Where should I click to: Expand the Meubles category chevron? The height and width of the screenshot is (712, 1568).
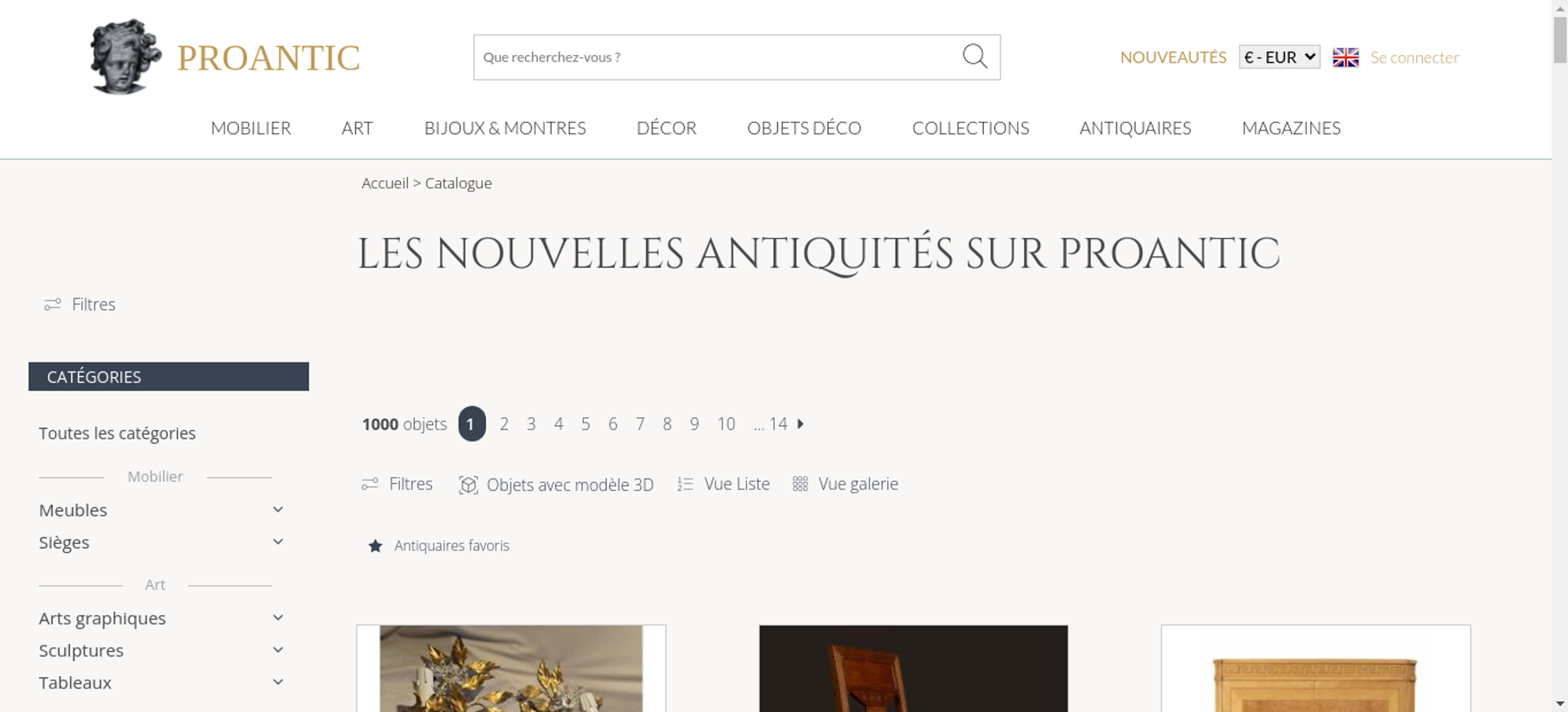(x=278, y=510)
